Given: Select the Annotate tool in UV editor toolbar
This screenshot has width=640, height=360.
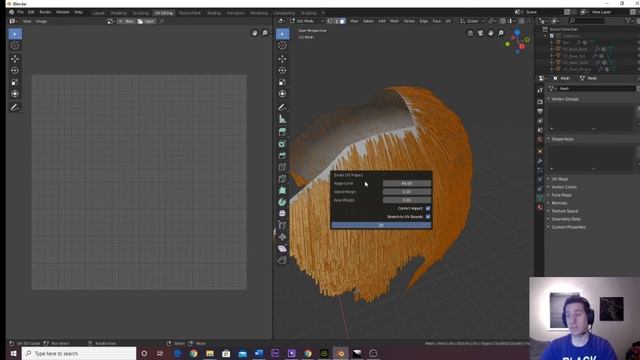Looking at the screenshot, I should point(15,108).
